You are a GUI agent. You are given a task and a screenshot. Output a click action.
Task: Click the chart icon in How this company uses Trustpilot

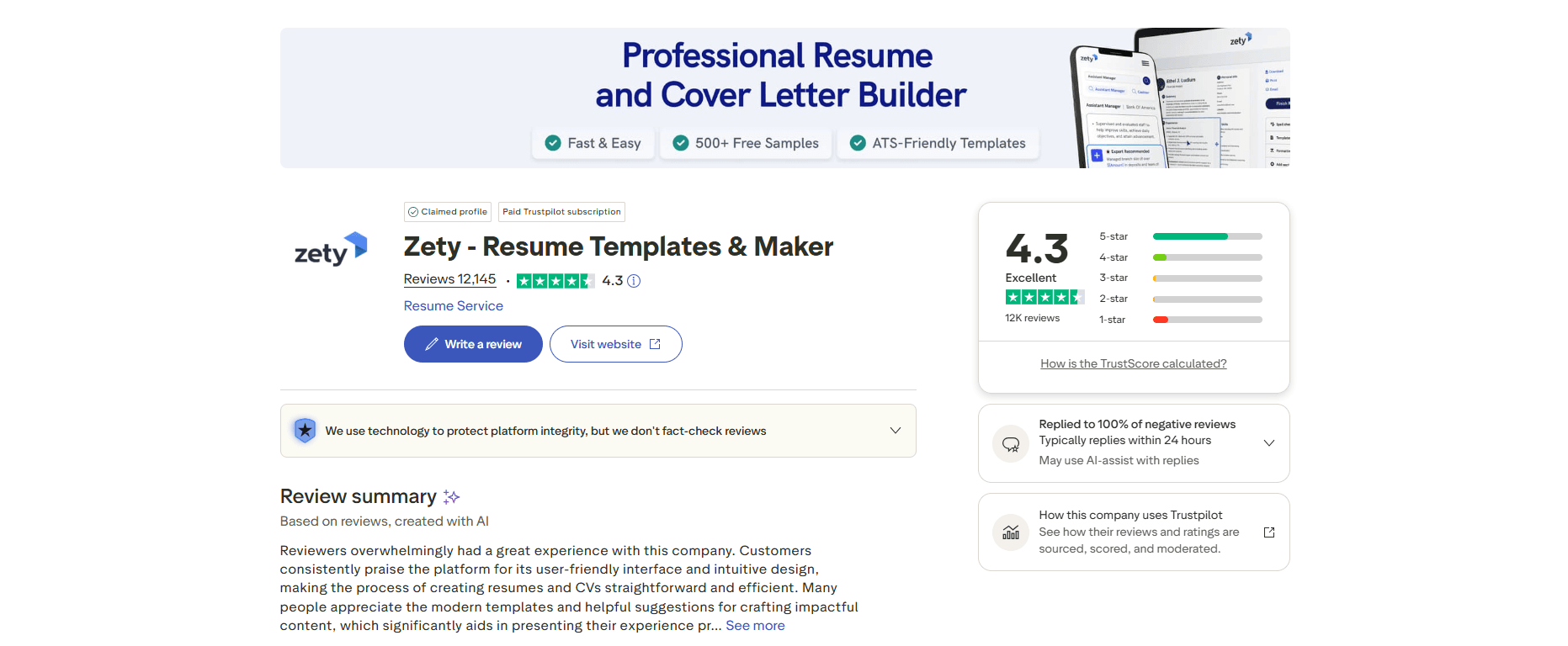click(1011, 532)
